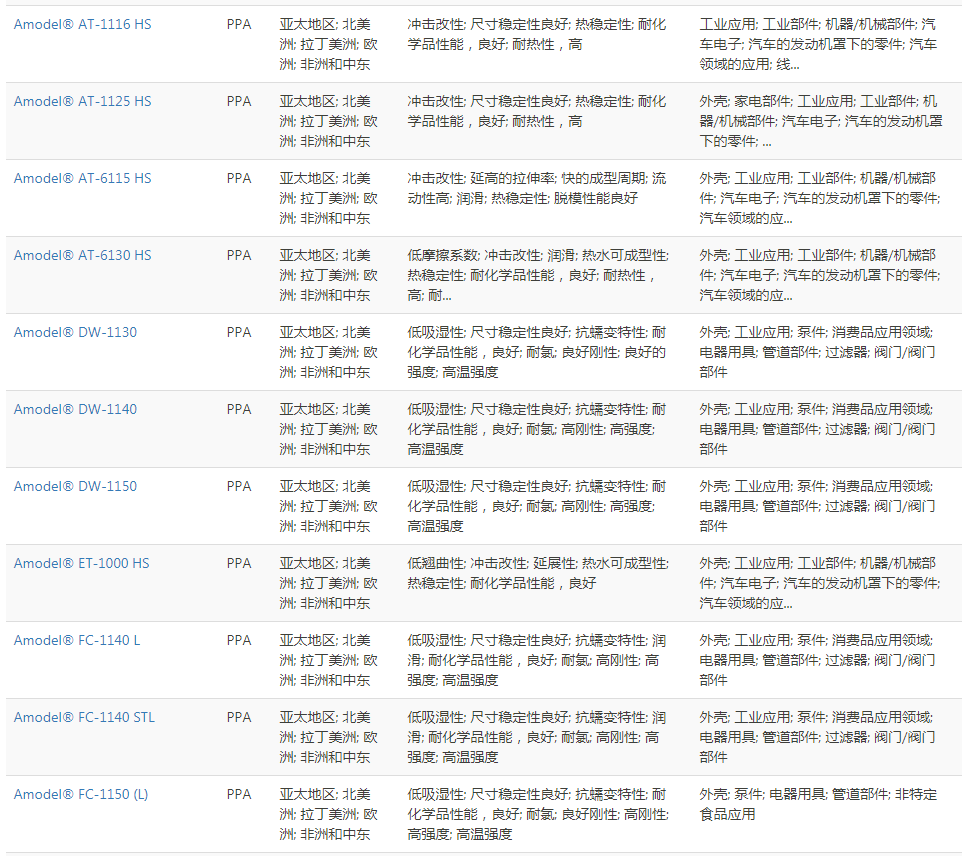962x856 pixels.
Task: Open the Amodel® AT-6115 HS product link
Action: coord(82,179)
